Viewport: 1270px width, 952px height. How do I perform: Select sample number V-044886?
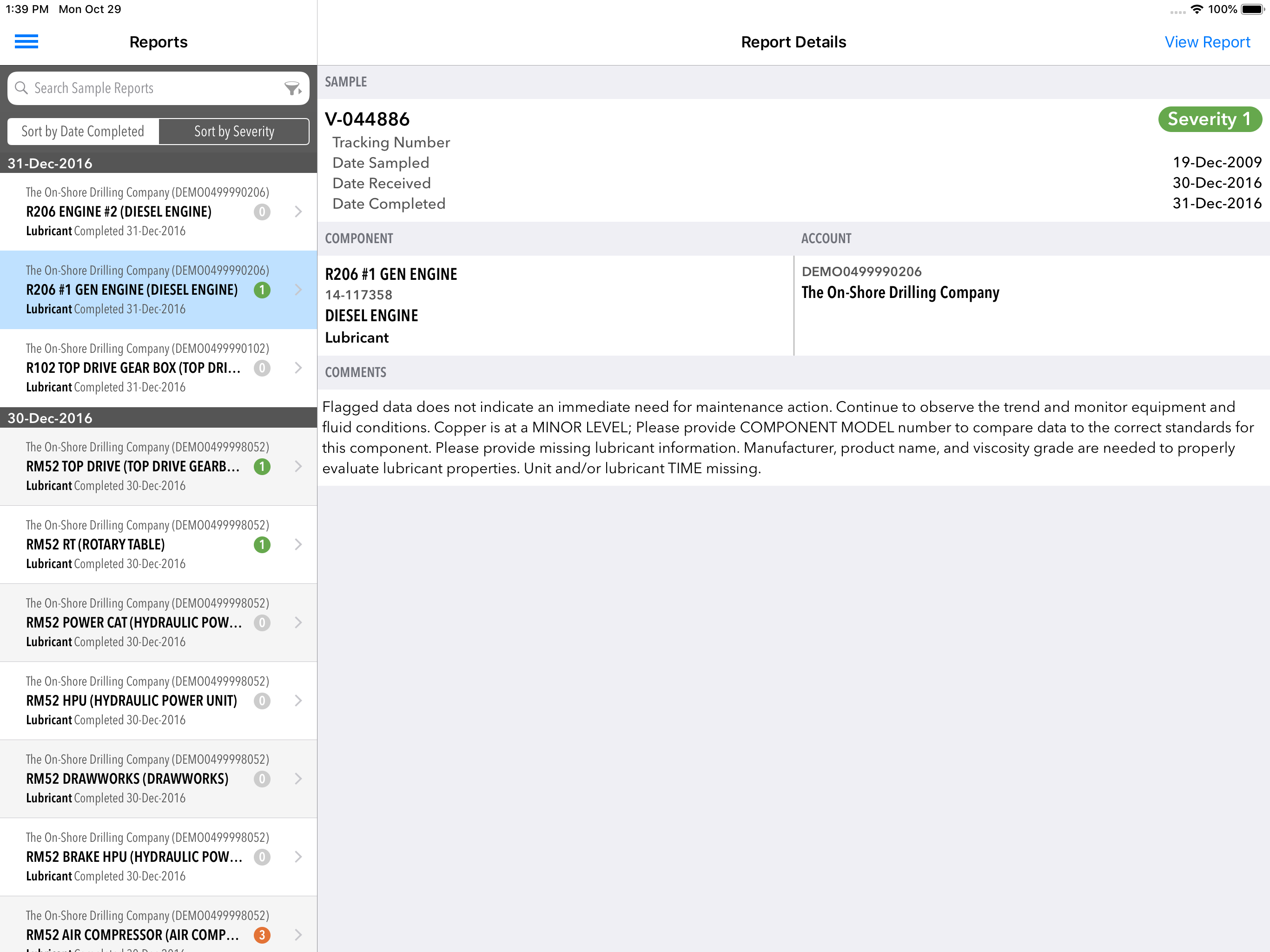coord(367,119)
